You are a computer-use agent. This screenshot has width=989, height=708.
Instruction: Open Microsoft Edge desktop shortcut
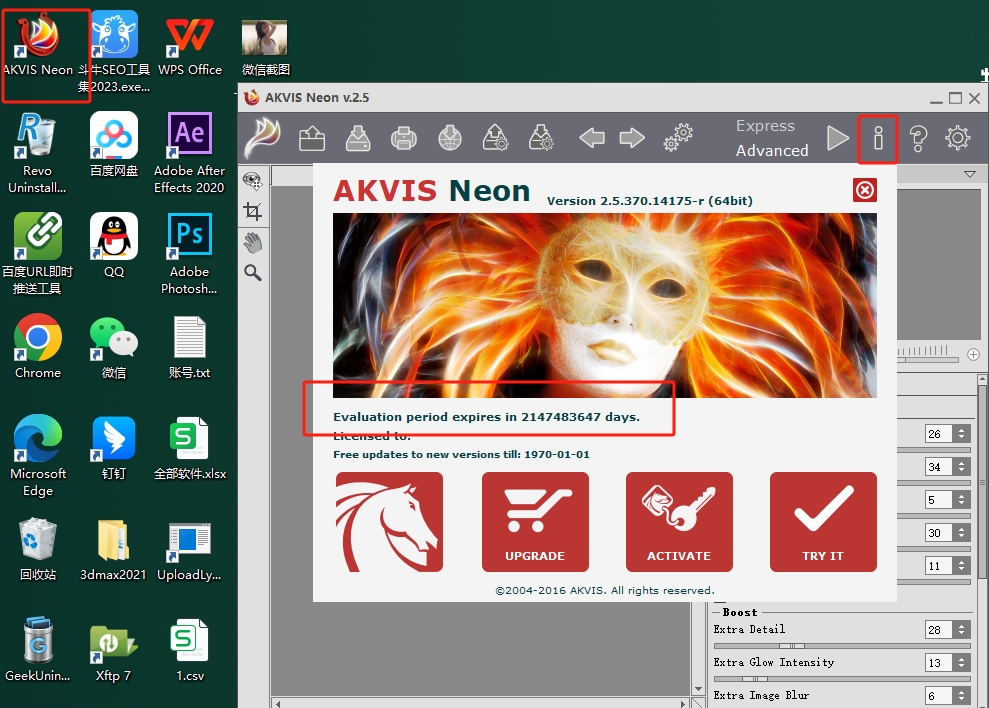(x=38, y=456)
